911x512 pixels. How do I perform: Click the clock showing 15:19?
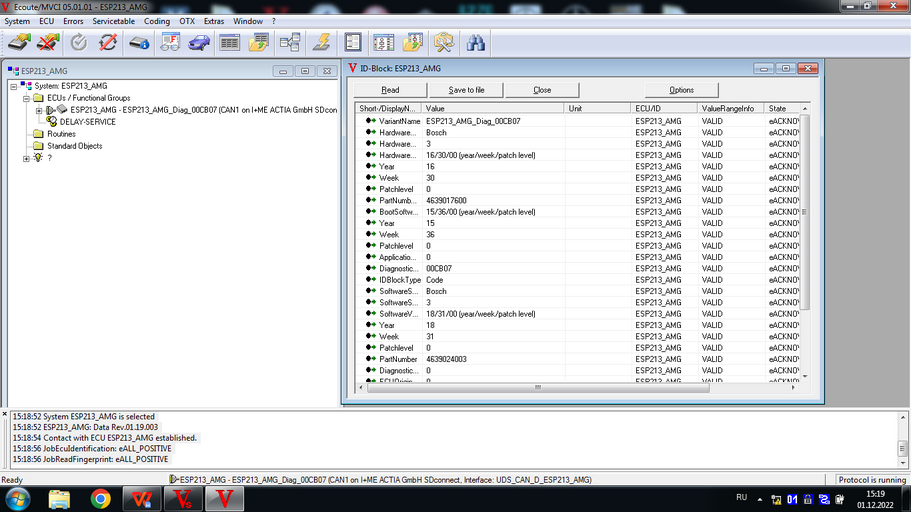click(x=874, y=494)
